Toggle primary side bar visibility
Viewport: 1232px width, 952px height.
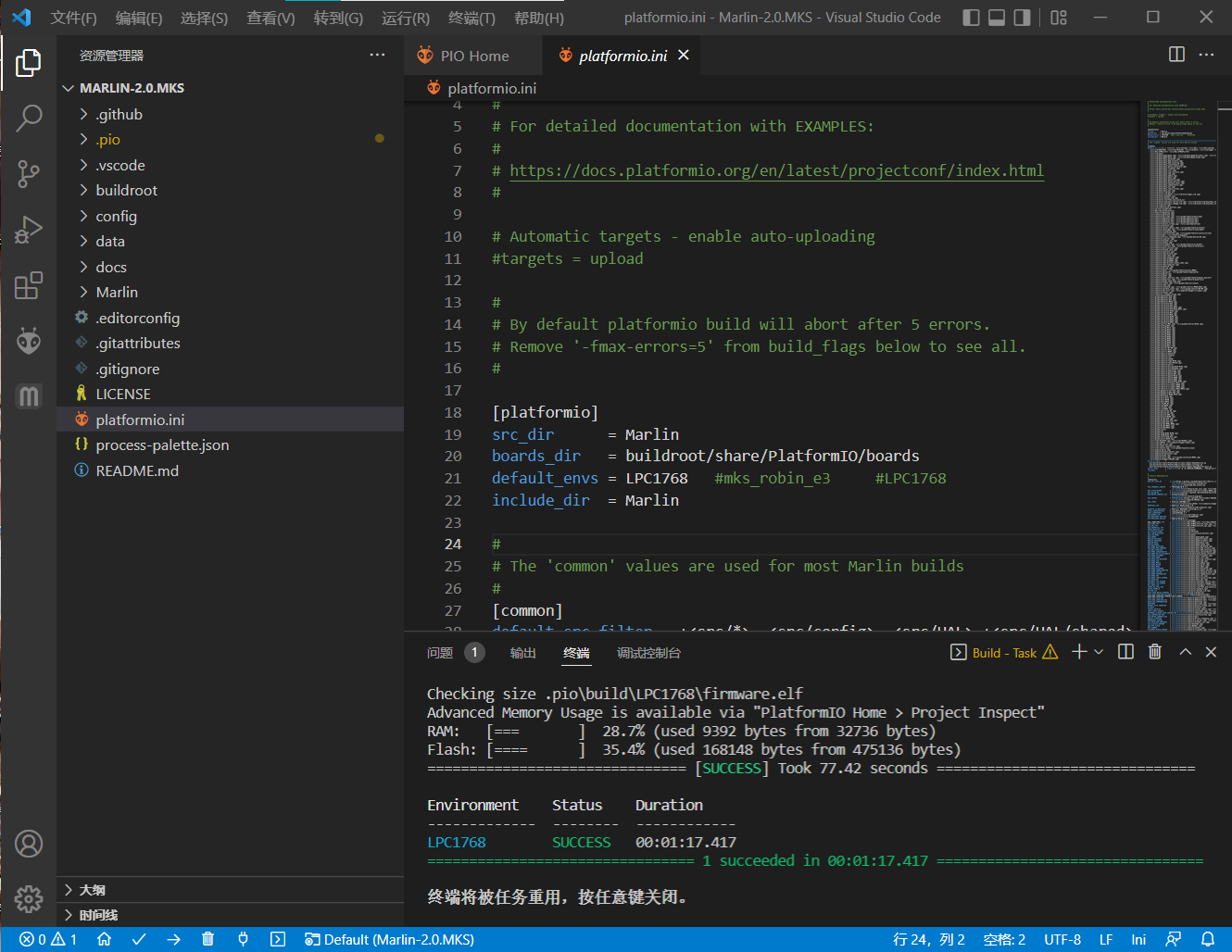click(971, 18)
